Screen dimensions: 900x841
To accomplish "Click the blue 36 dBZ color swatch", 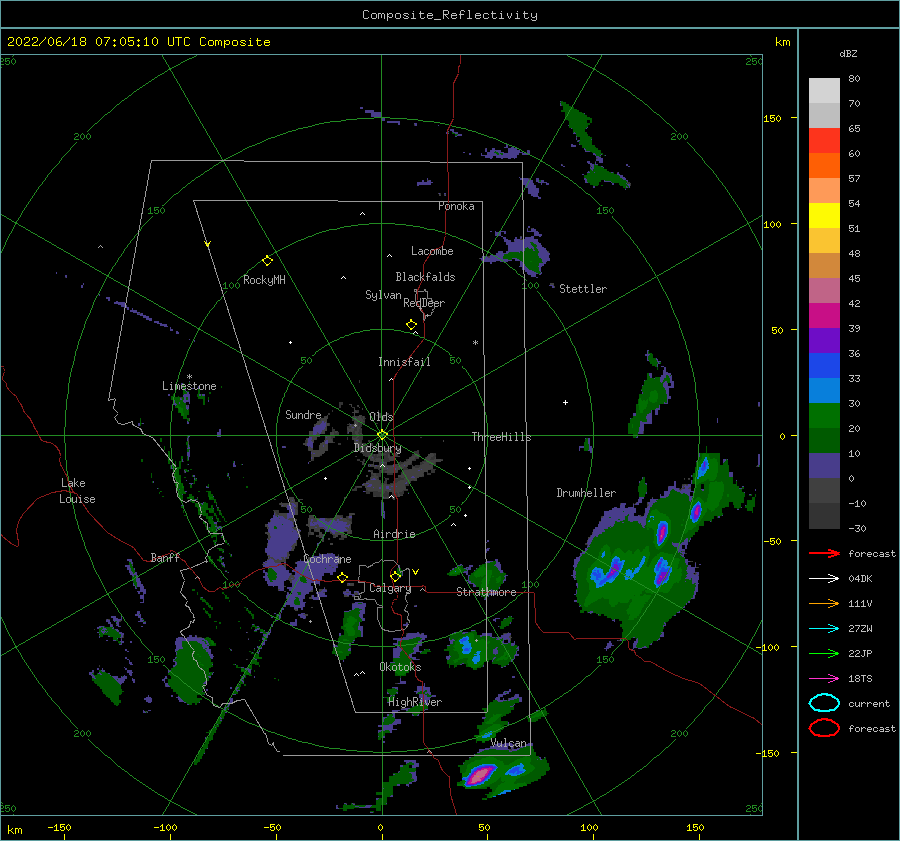I will pyautogui.click(x=824, y=365).
